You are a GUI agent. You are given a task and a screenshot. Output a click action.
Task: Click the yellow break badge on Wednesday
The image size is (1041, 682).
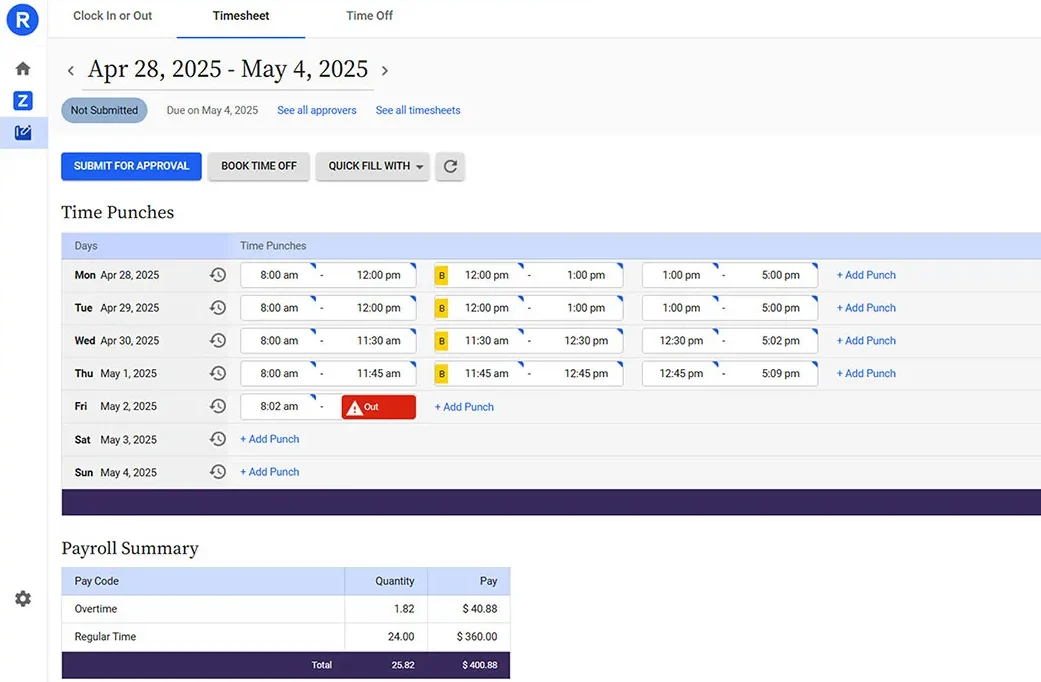click(x=441, y=341)
